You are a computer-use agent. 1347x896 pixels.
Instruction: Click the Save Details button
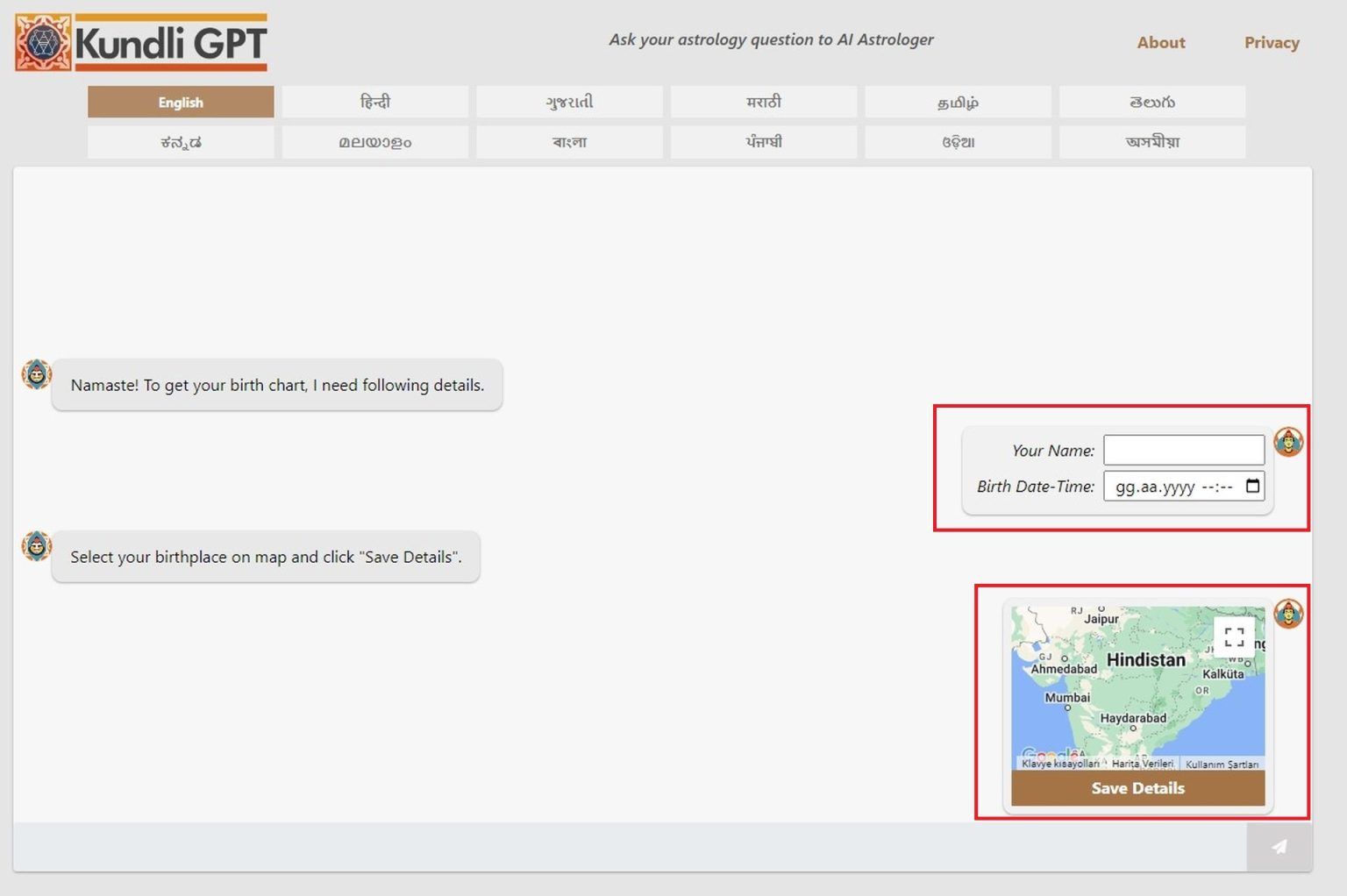1137,787
